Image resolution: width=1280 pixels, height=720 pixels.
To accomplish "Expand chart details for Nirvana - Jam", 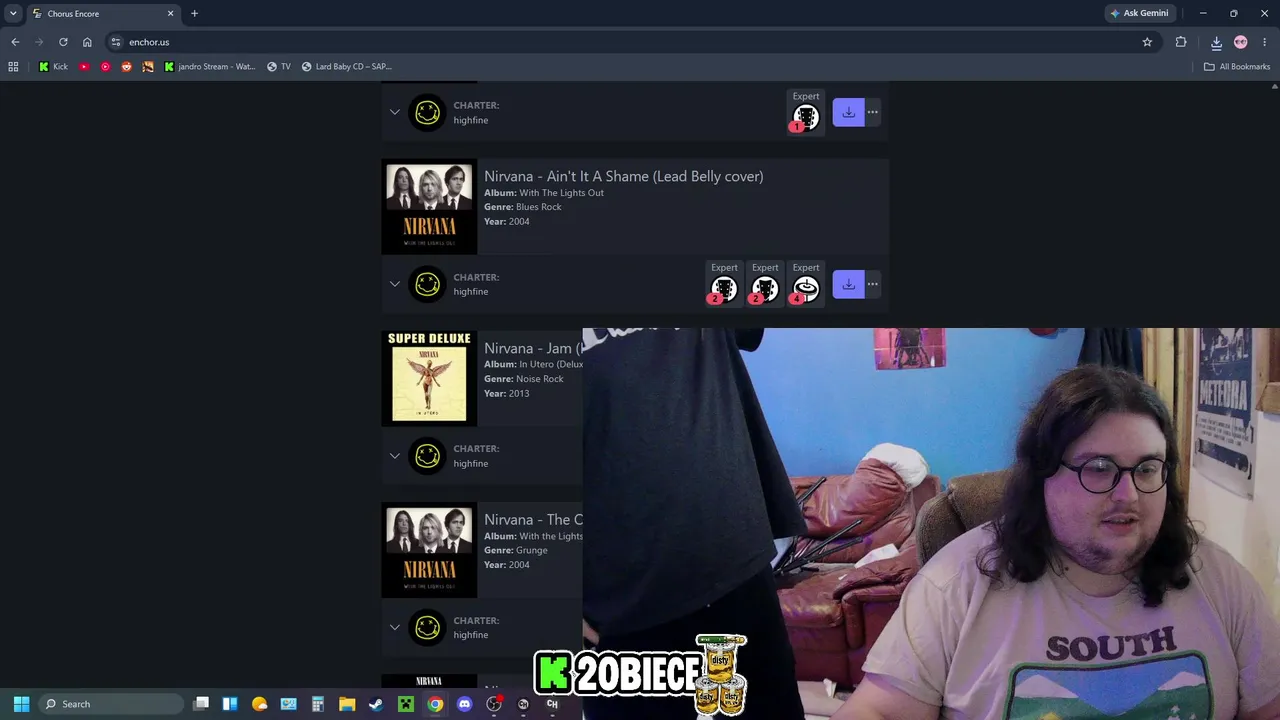I will (x=395, y=456).
